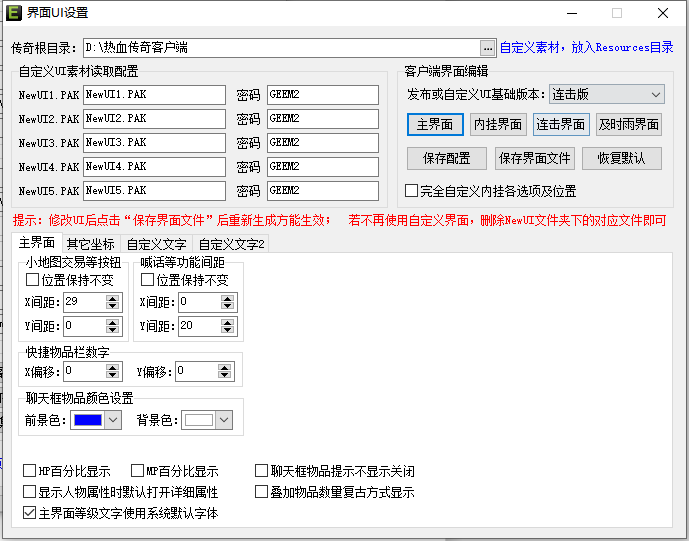Screen dimensions: 689x541
Task: Edit 密码 field for NewUI4.PAK
Action: pos(323,167)
